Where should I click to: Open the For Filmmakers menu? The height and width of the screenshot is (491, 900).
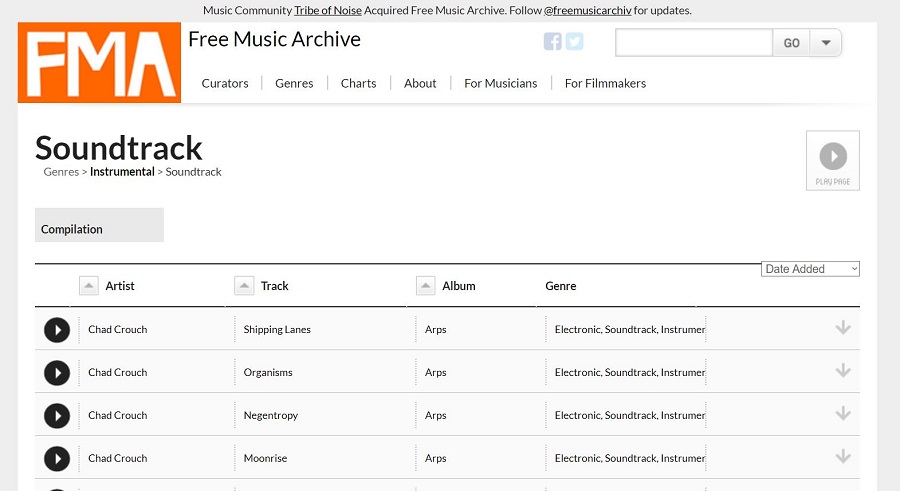(x=605, y=83)
